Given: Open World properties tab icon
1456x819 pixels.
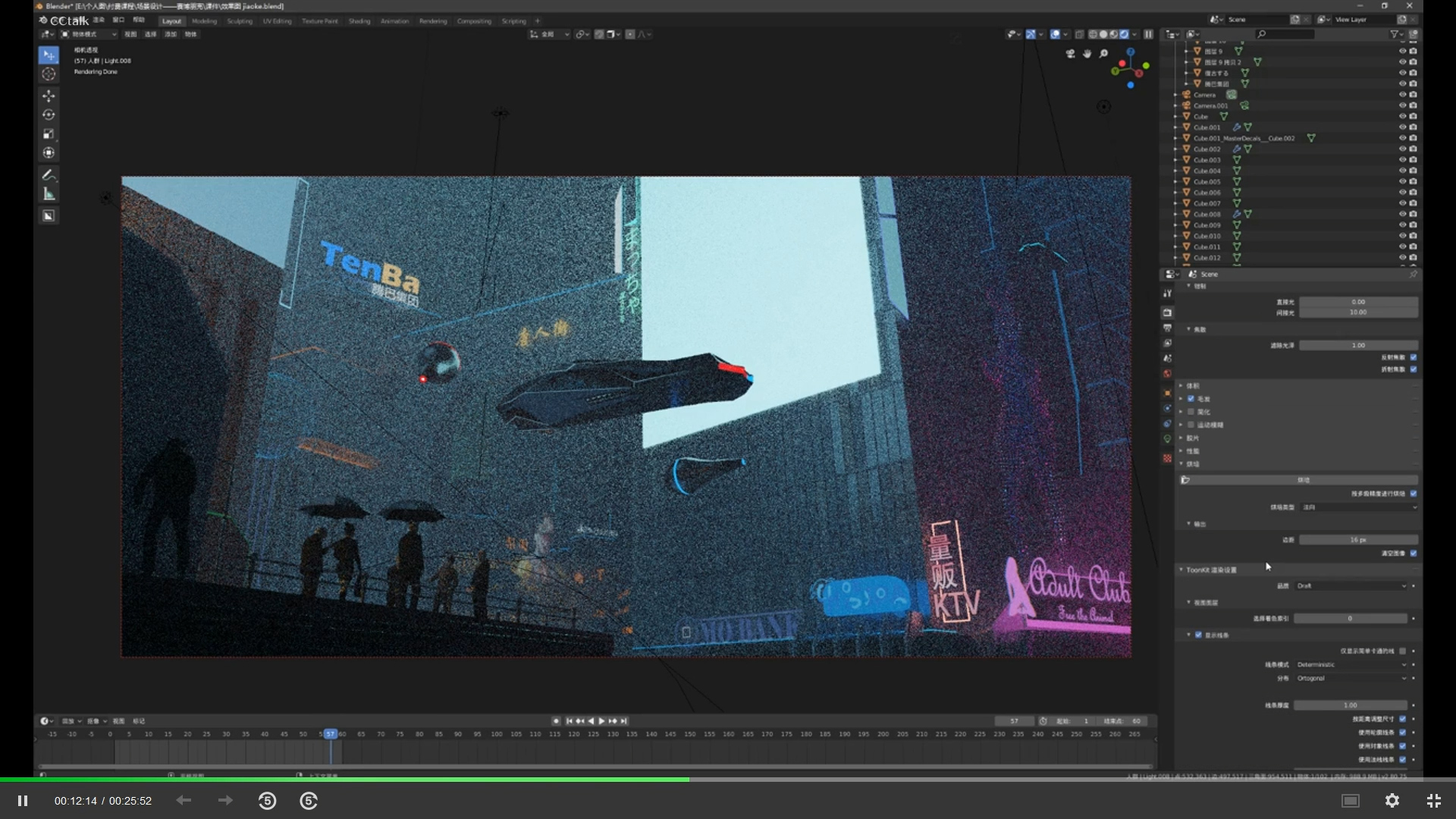Looking at the screenshot, I should [x=1167, y=374].
